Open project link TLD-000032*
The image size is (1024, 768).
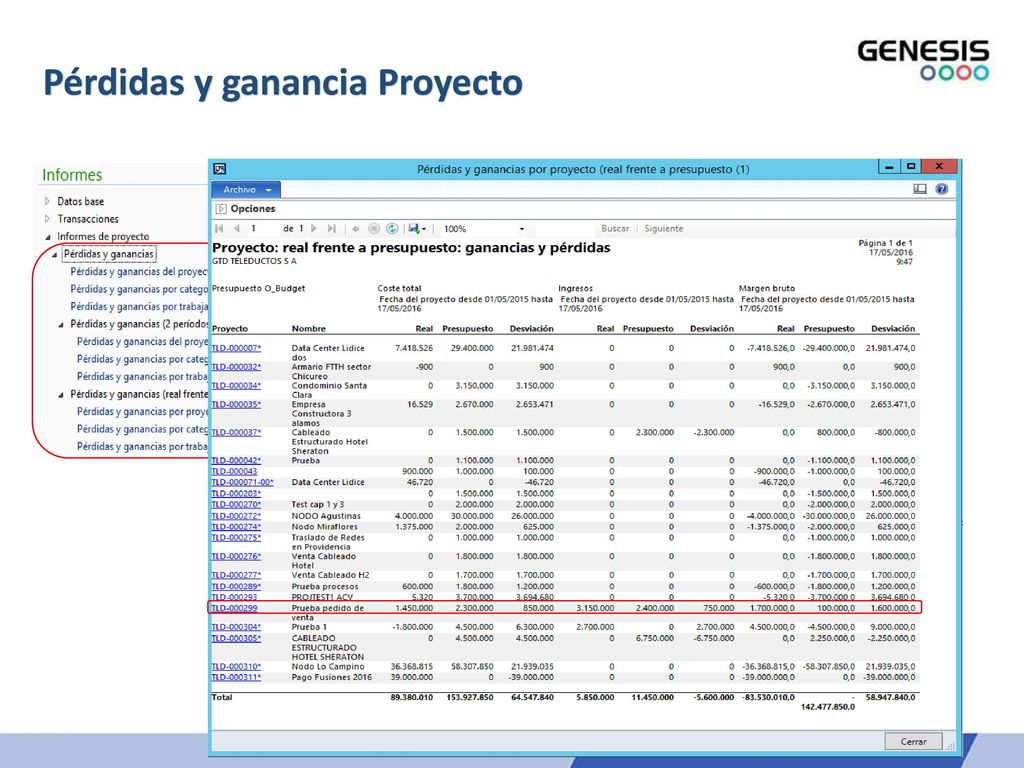click(x=236, y=367)
